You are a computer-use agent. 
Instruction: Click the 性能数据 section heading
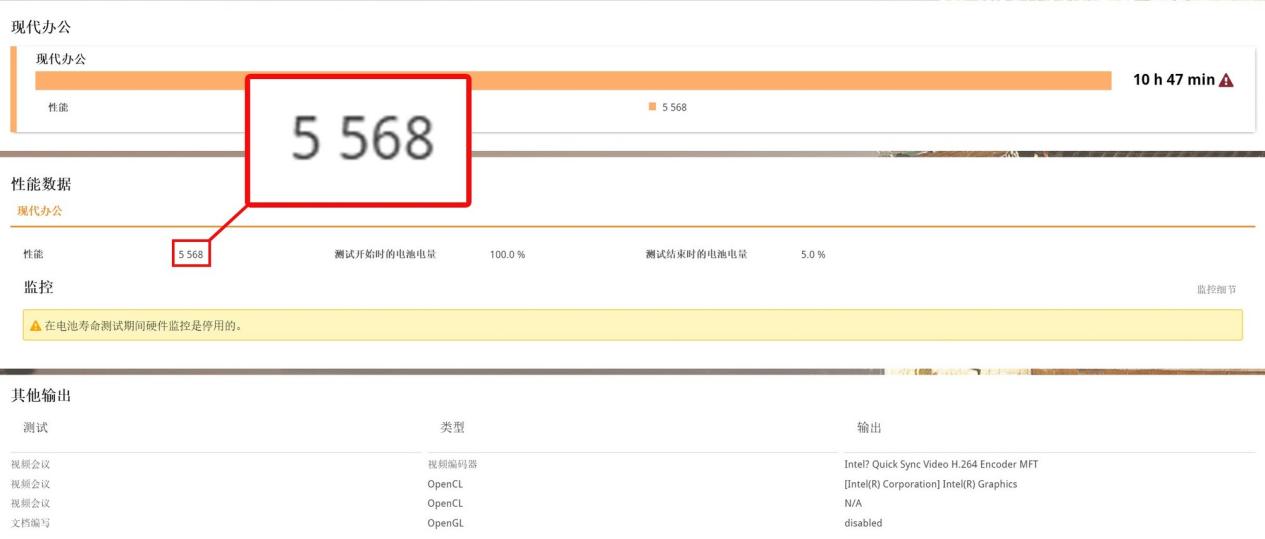coord(41,184)
